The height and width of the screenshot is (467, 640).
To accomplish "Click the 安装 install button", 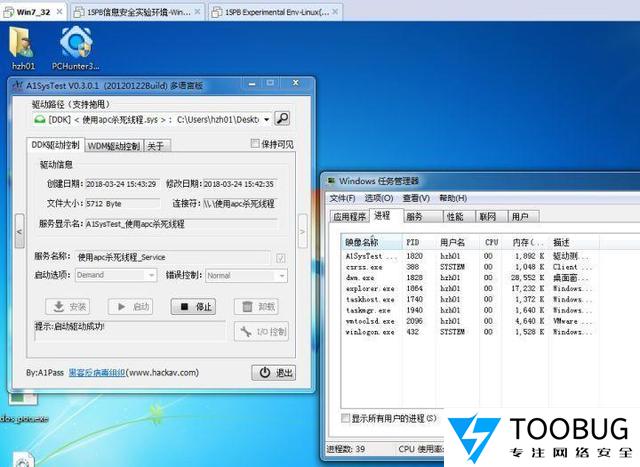I will click(x=68, y=307).
